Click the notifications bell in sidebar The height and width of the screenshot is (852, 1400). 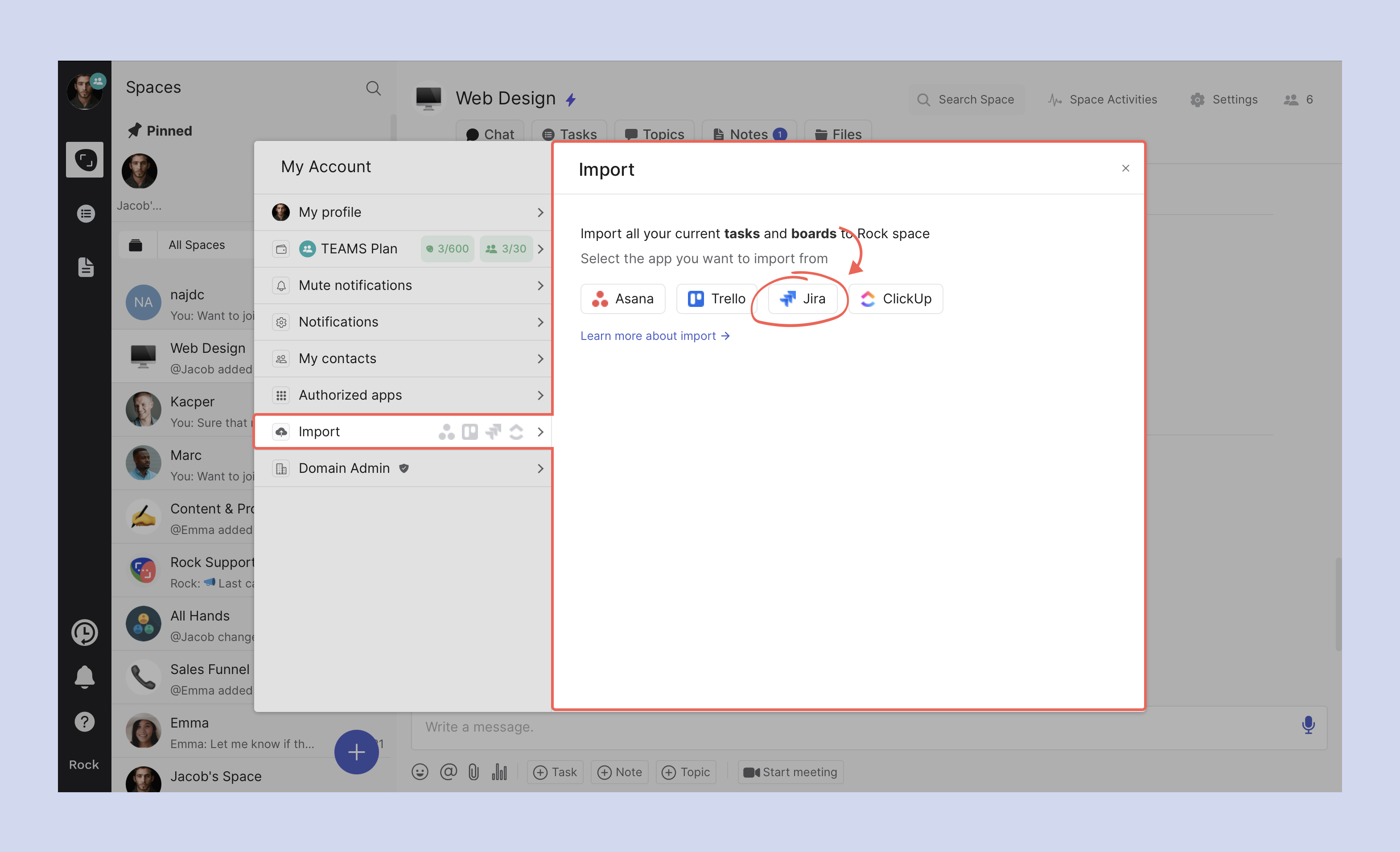(84, 676)
